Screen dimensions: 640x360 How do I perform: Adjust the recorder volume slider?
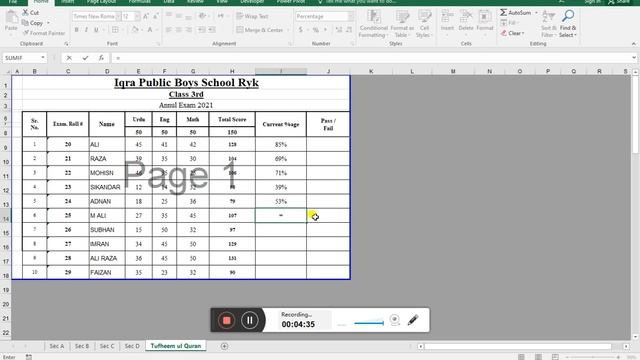pos(369,323)
